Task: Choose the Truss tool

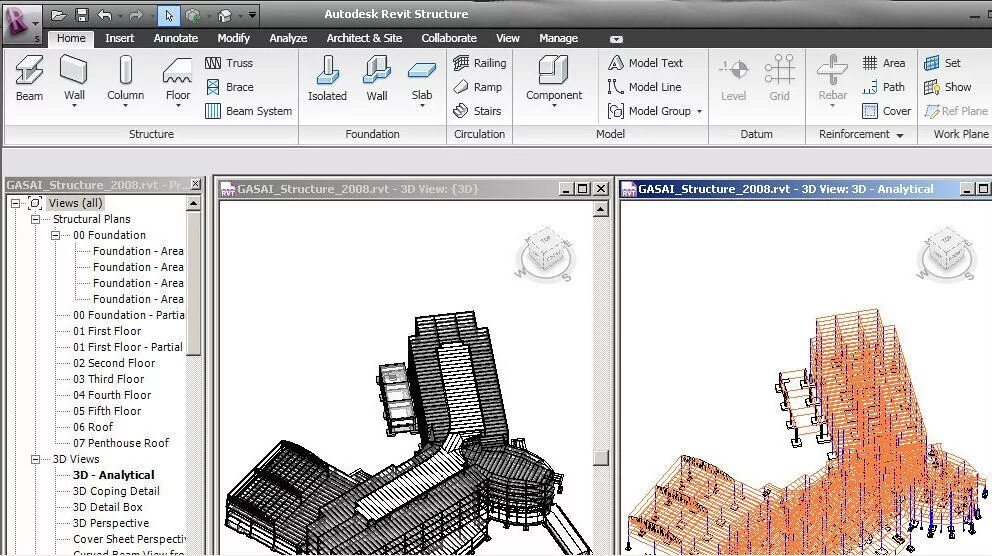Action: coord(229,63)
